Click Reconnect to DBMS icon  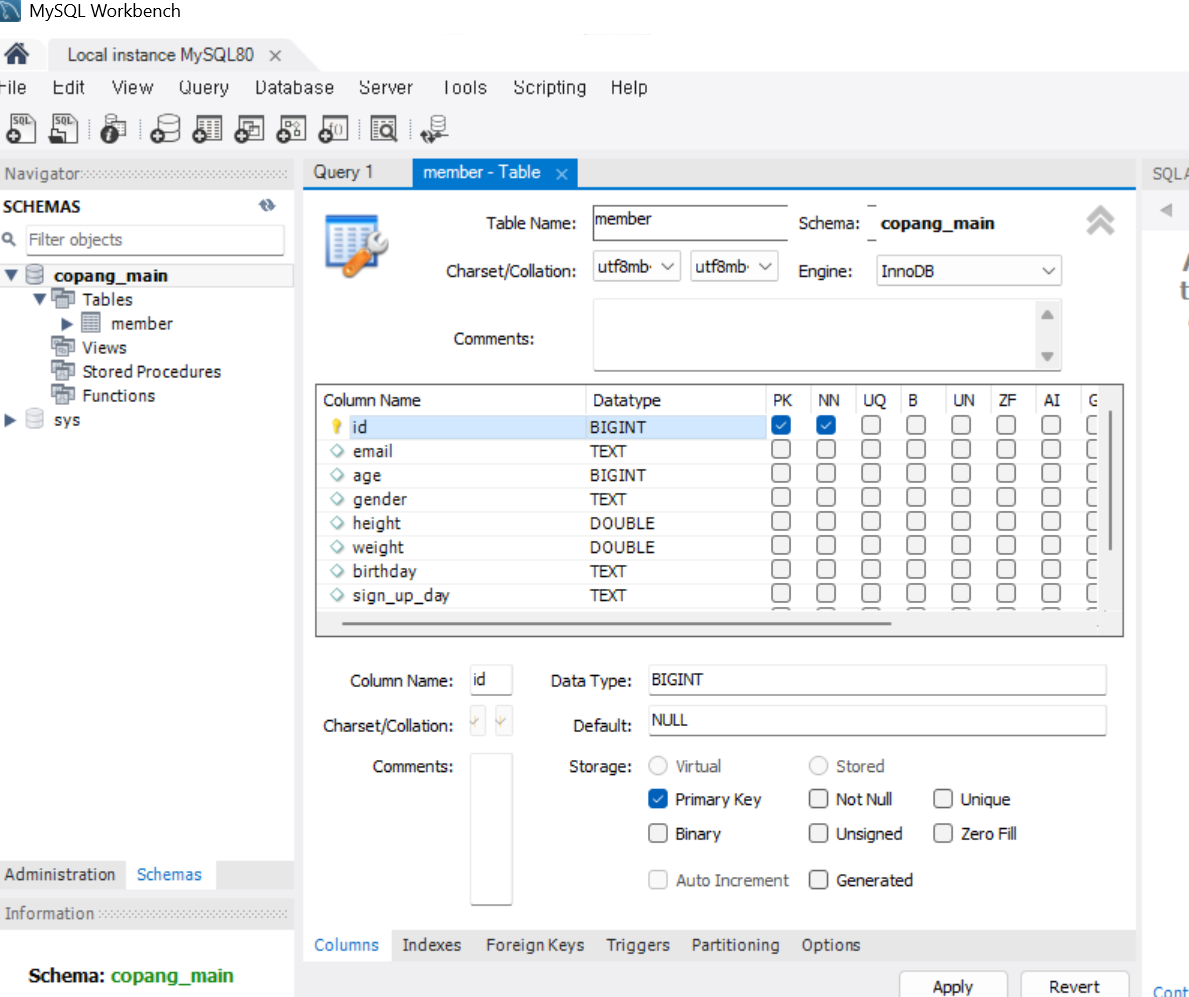coord(435,129)
